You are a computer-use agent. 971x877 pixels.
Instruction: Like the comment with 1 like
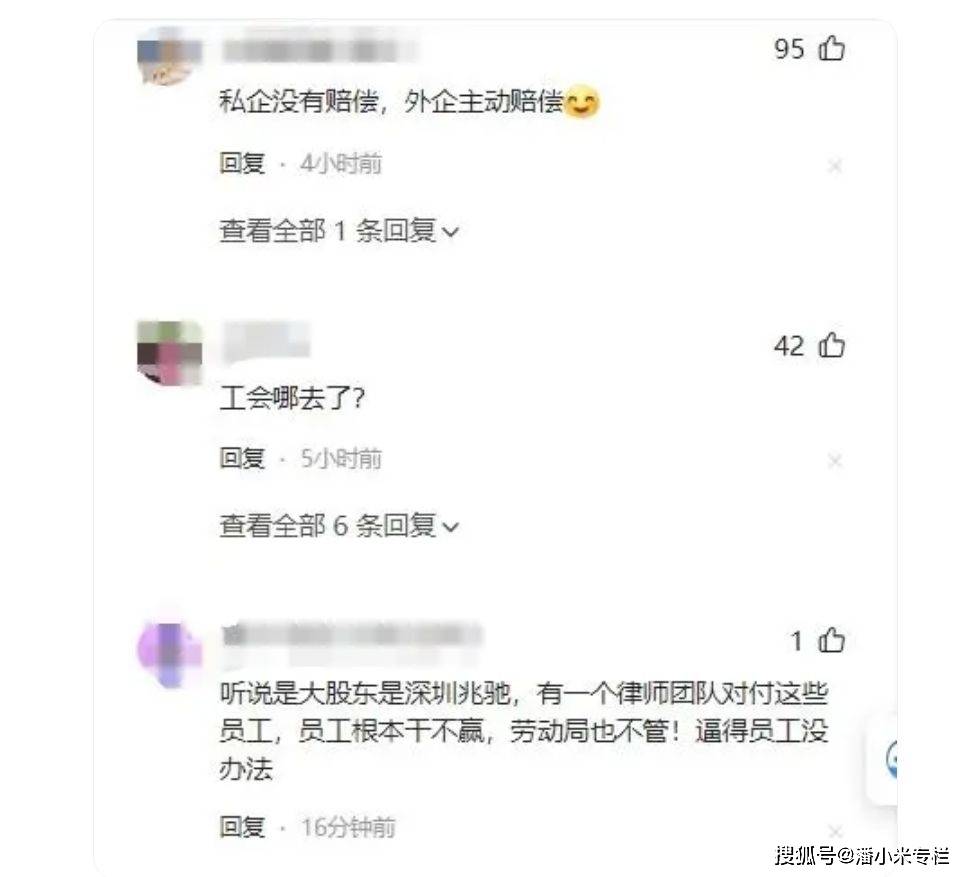point(832,640)
